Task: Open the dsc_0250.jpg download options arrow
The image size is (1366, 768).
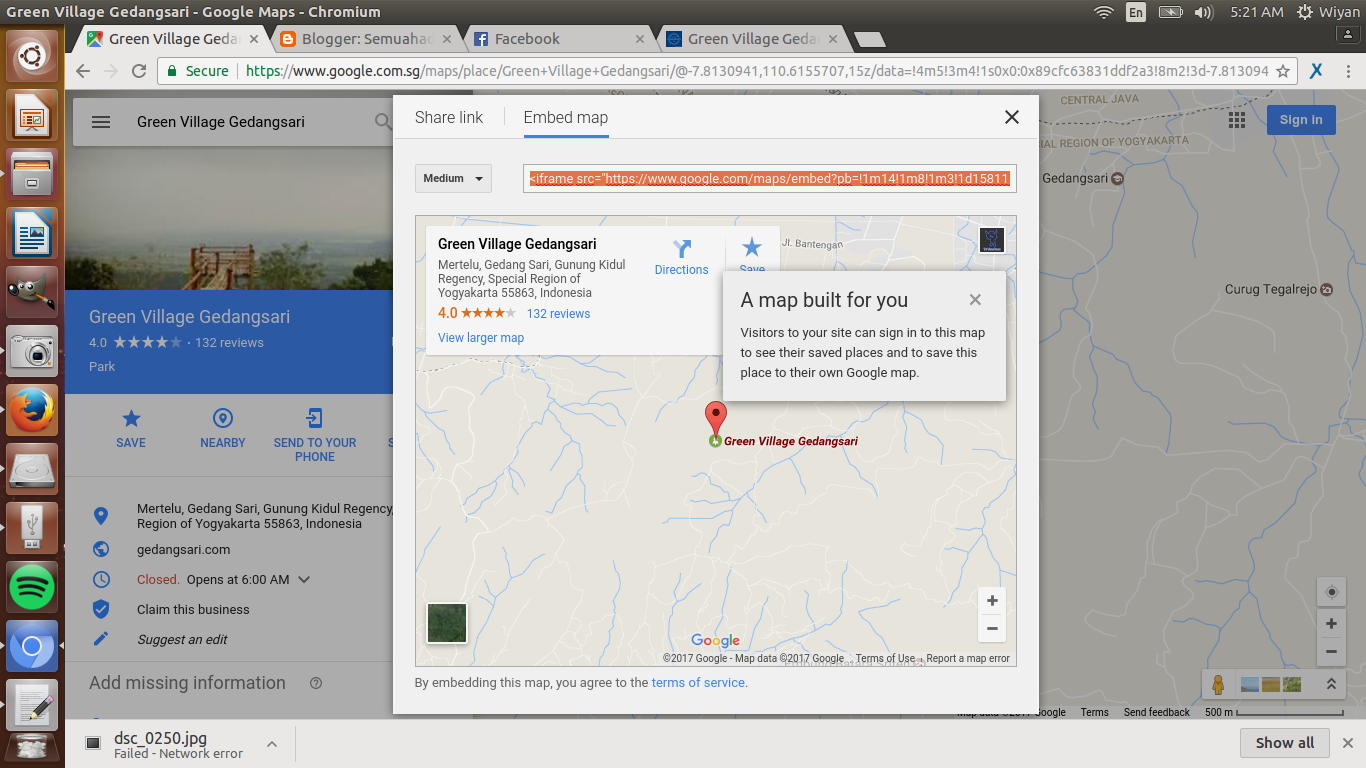Action: (x=272, y=743)
